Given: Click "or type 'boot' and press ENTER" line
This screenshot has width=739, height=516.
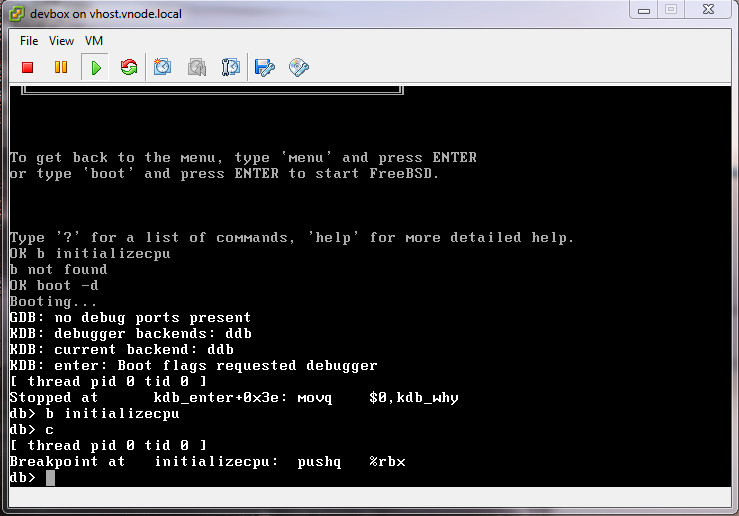Looking at the screenshot, I should pyautogui.click(x=224, y=173).
